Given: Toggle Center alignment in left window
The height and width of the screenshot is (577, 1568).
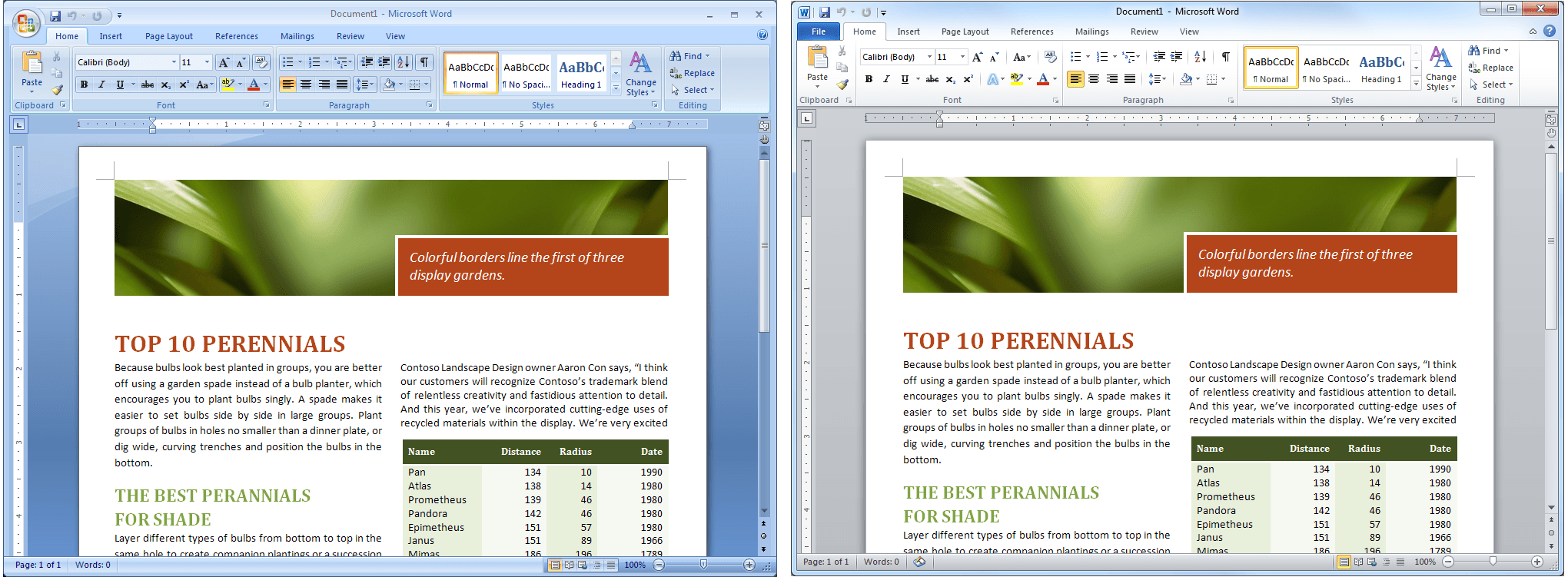Looking at the screenshot, I should pyautogui.click(x=306, y=85).
